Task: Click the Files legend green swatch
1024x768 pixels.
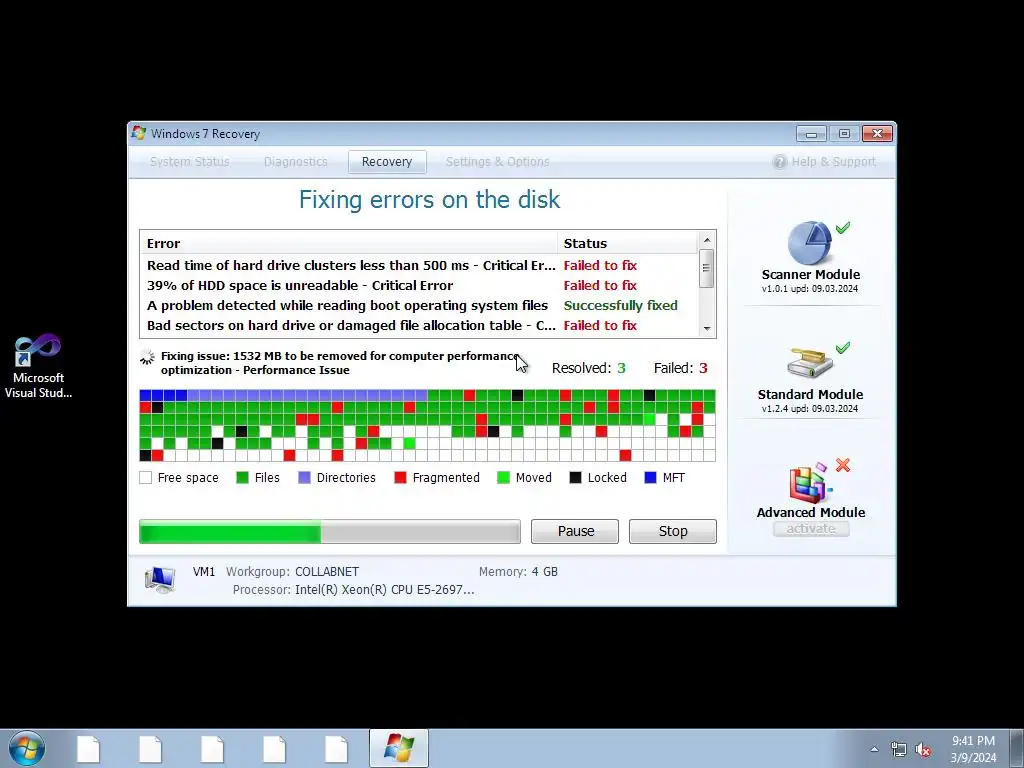Action: point(242,477)
